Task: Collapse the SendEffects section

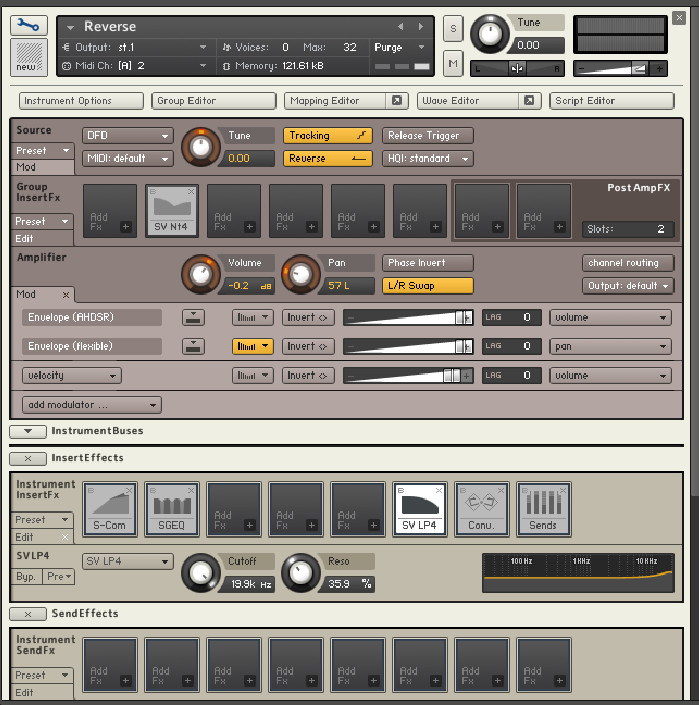Action: 28,614
